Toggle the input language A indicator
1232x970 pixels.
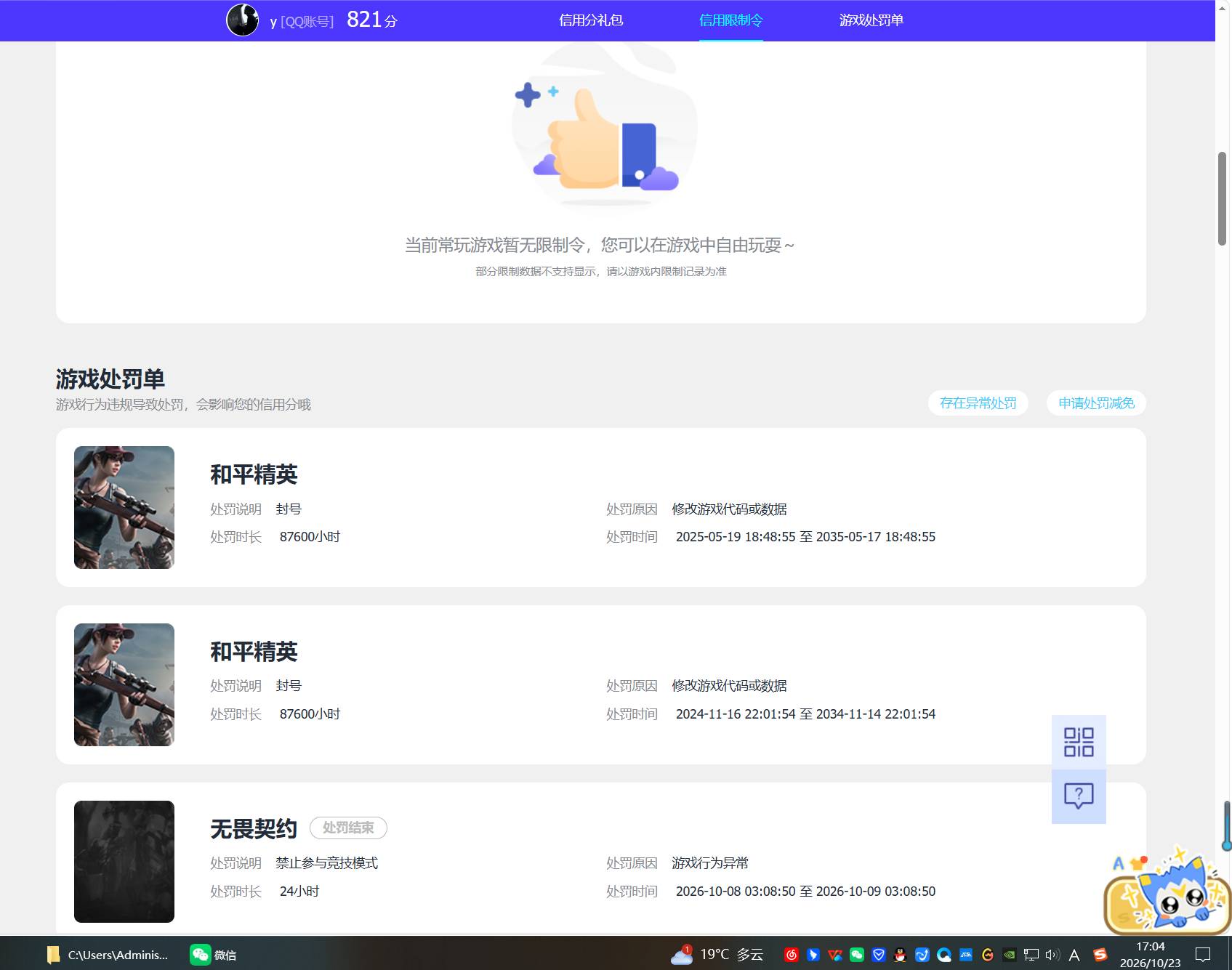pyautogui.click(x=1074, y=955)
